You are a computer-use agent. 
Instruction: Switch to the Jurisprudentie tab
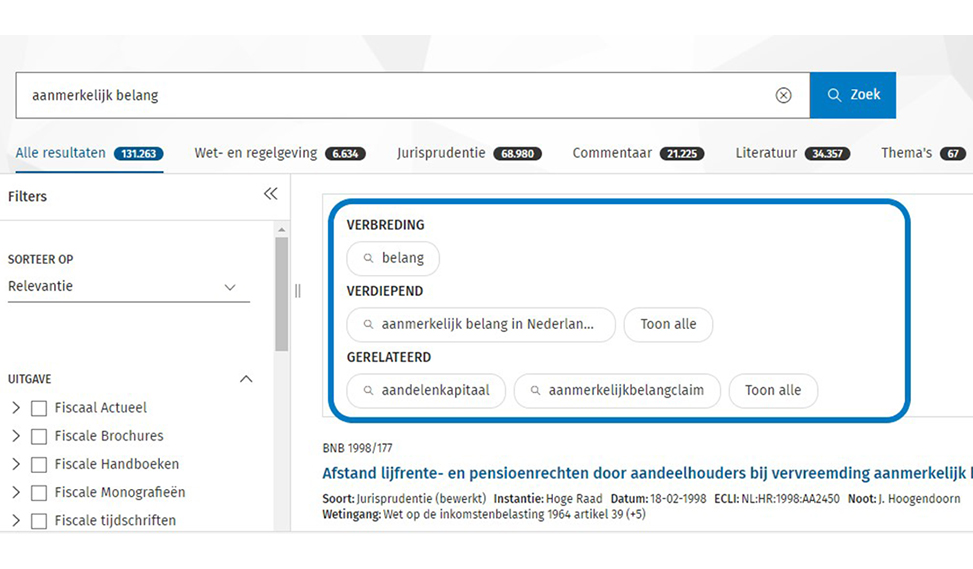(x=441, y=153)
